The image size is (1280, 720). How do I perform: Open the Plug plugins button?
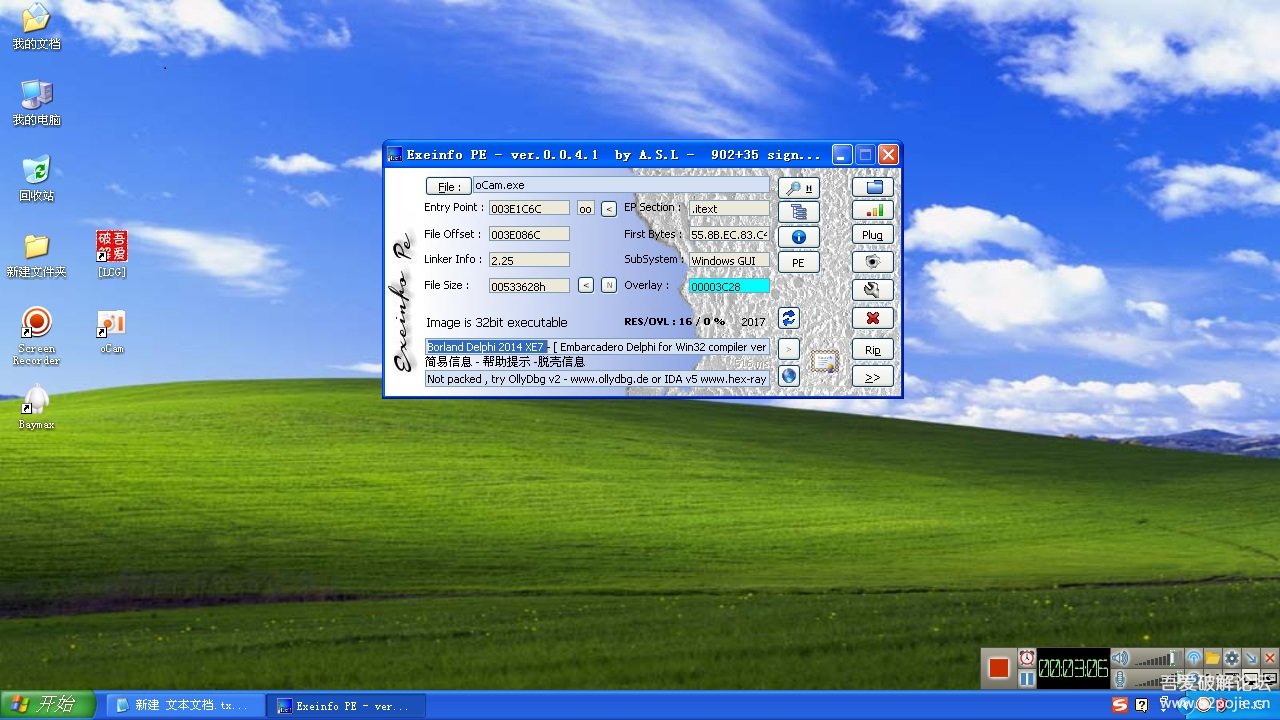coord(873,235)
